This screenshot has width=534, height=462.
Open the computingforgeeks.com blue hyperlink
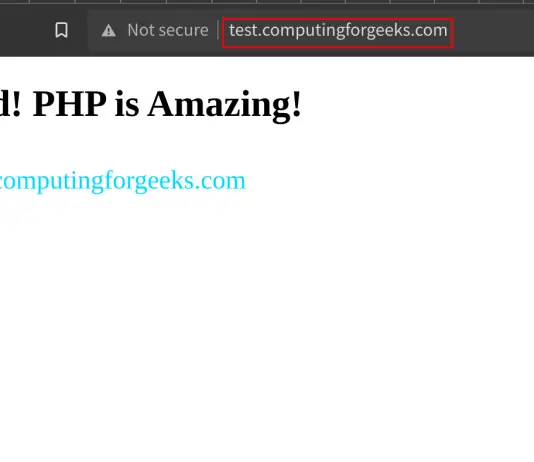pyautogui.click(x=122, y=181)
